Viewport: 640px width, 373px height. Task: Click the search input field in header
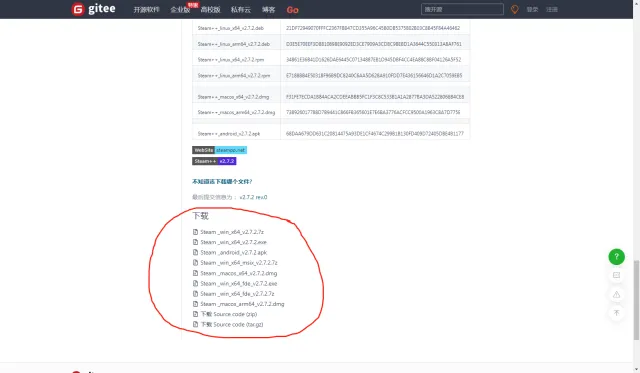click(462, 9)
